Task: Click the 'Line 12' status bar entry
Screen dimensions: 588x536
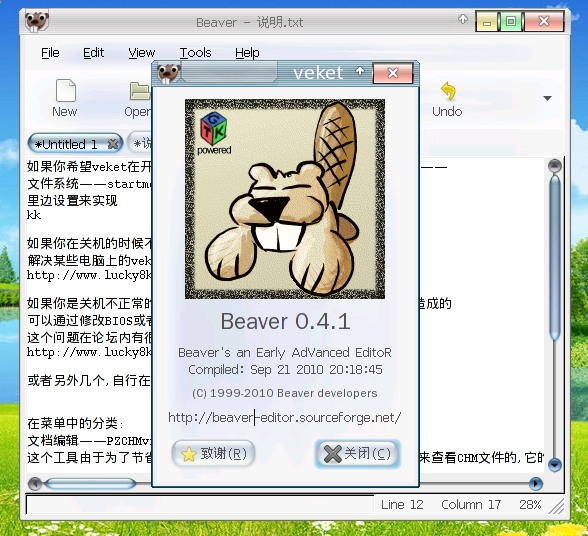Action: (402, 504)
